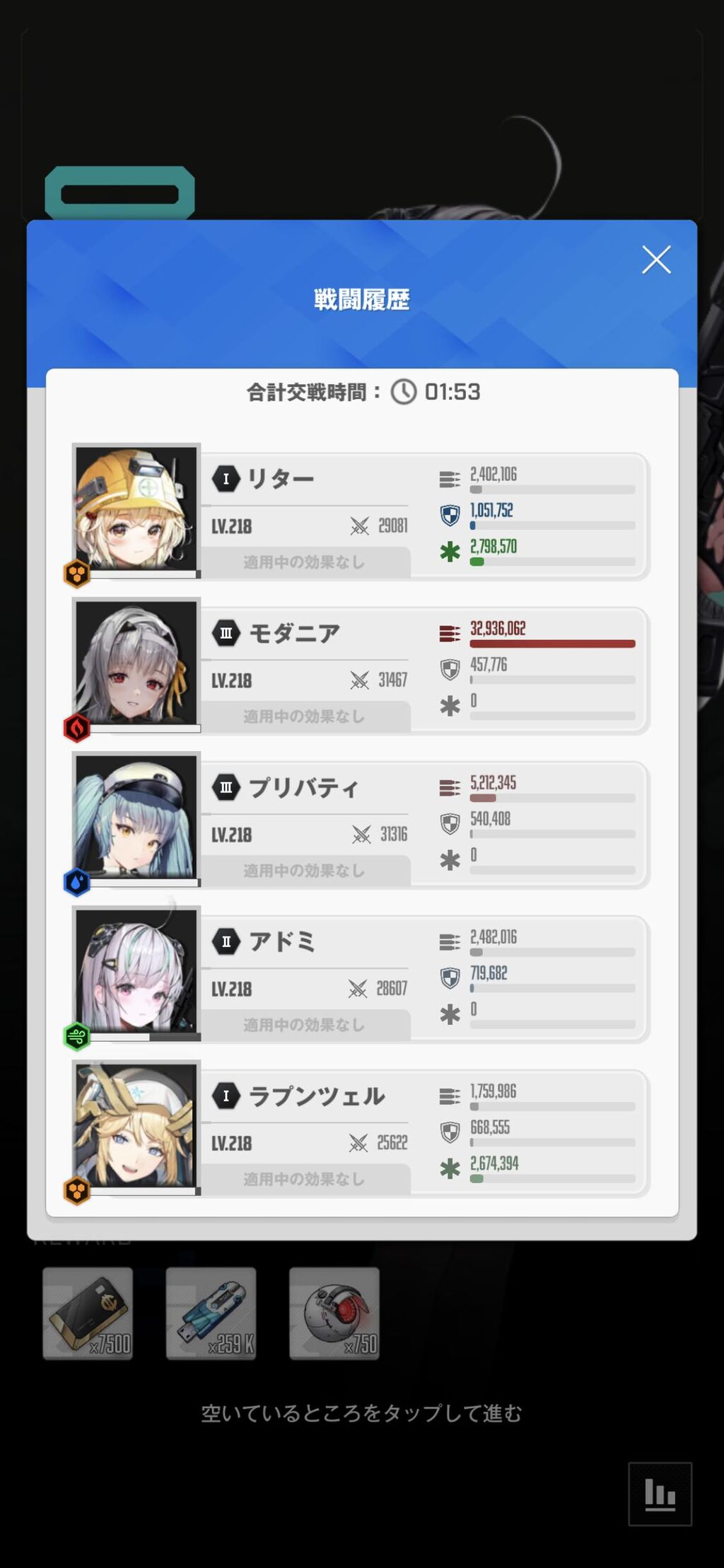Tap the プリバティ character portrait
Image resolution: width=724 pixels, height=1568 pixels.
click(136, 818)
